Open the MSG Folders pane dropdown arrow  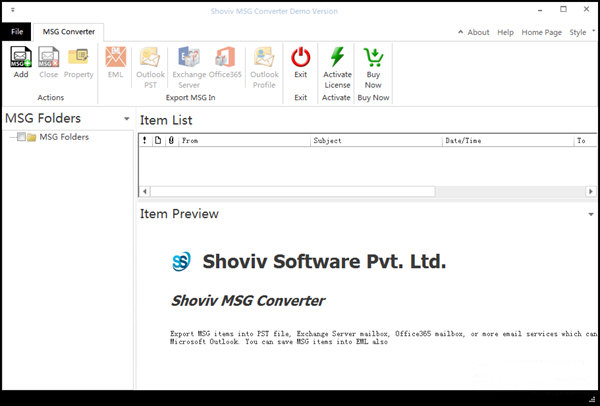[x=127, y=119]
